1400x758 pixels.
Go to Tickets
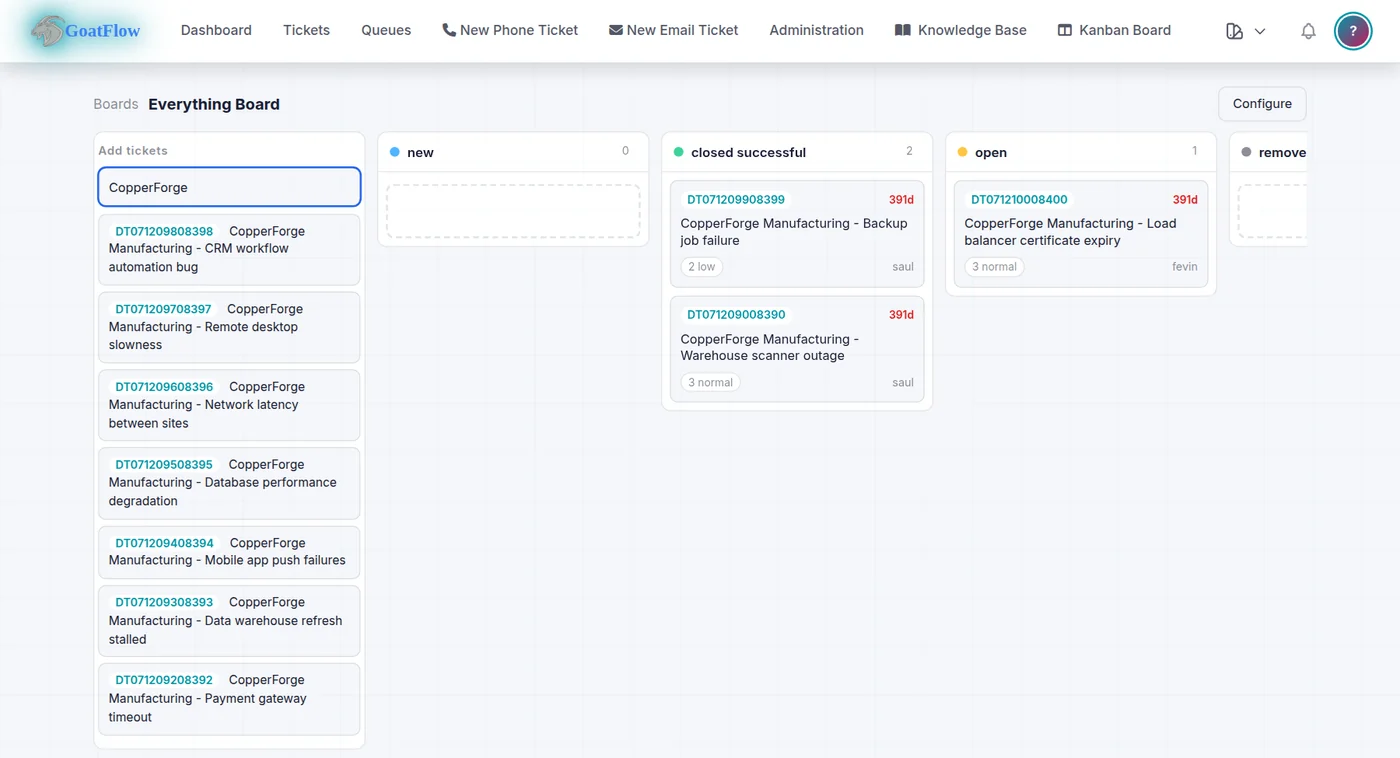click(x=306, y=30)
